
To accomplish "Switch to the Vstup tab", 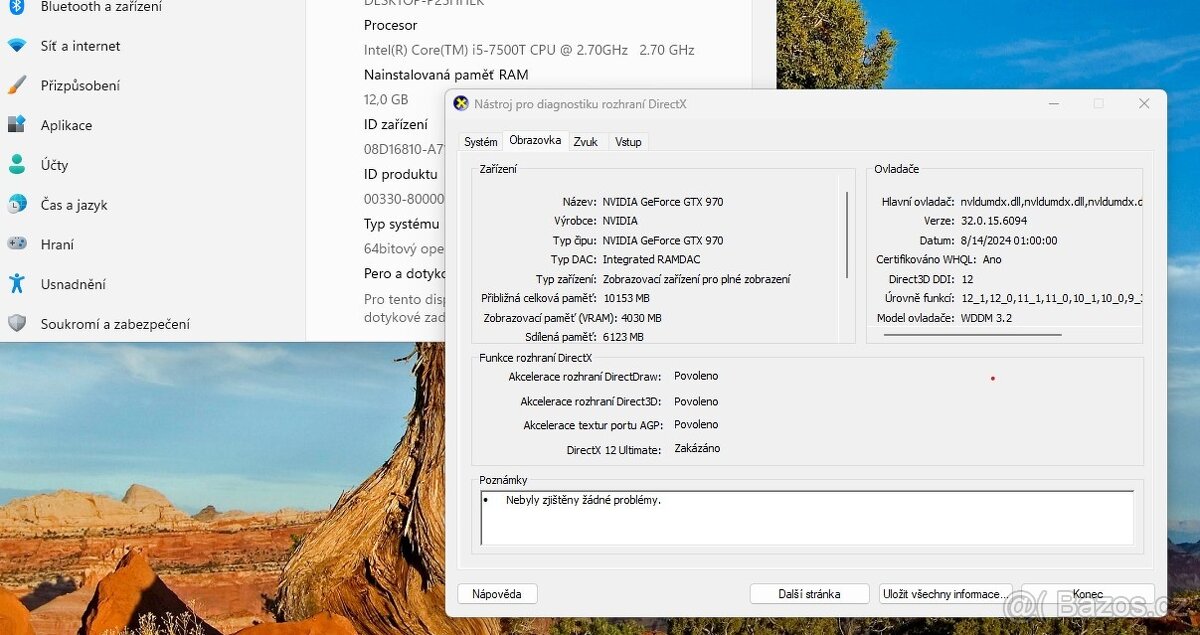I will pos(628,142).
